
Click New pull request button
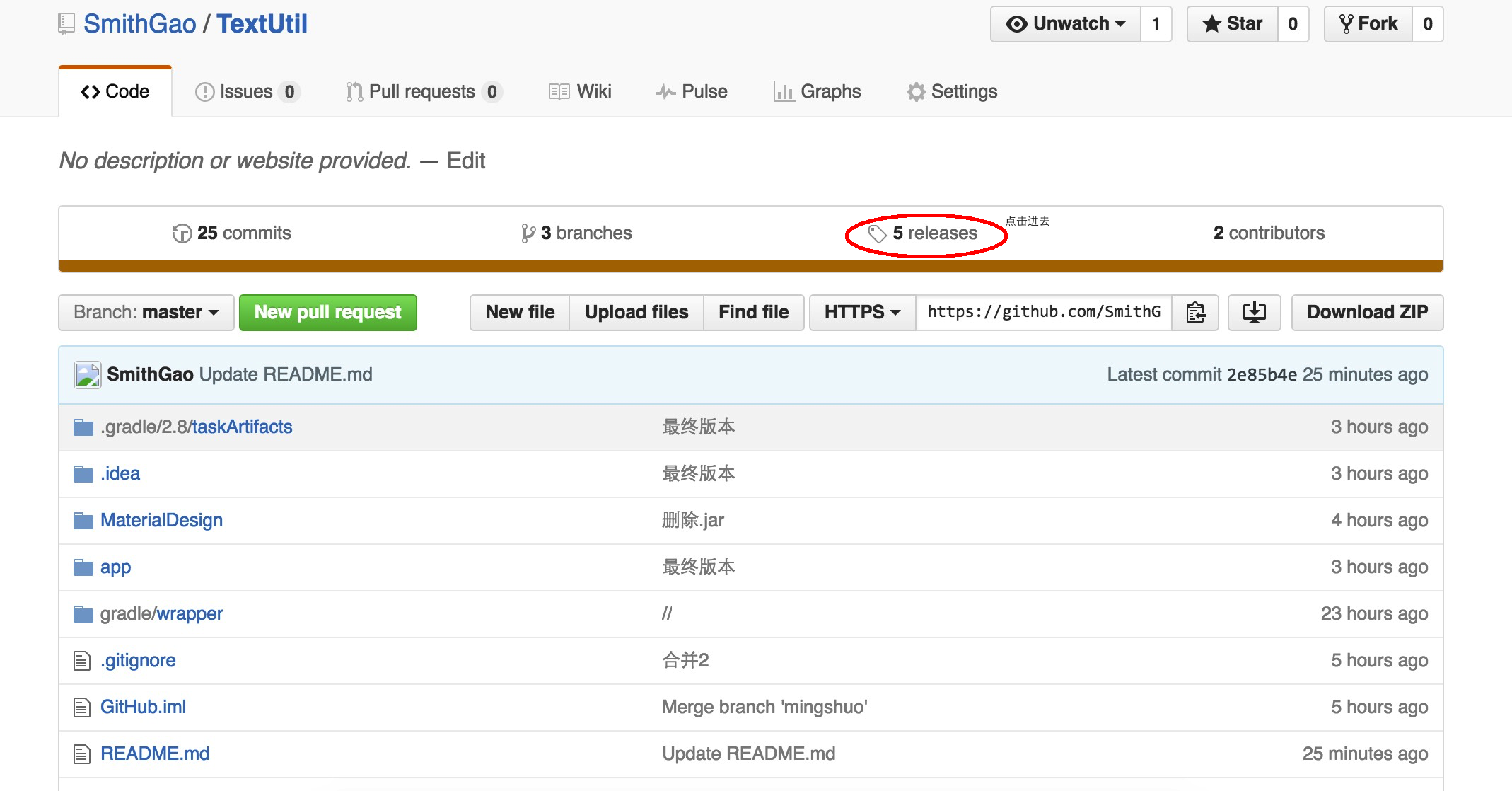tap(328, 313)
